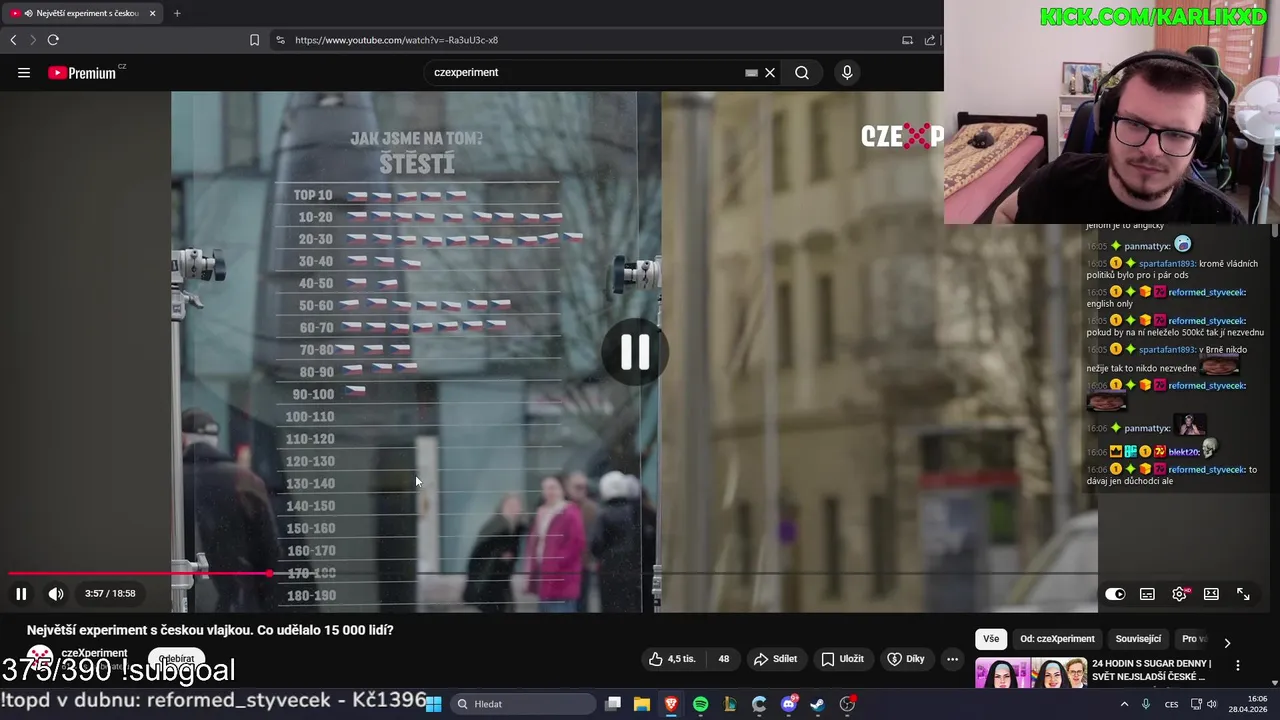
Task: Click chat username blekt20
Action: (x=1184, y=452)
